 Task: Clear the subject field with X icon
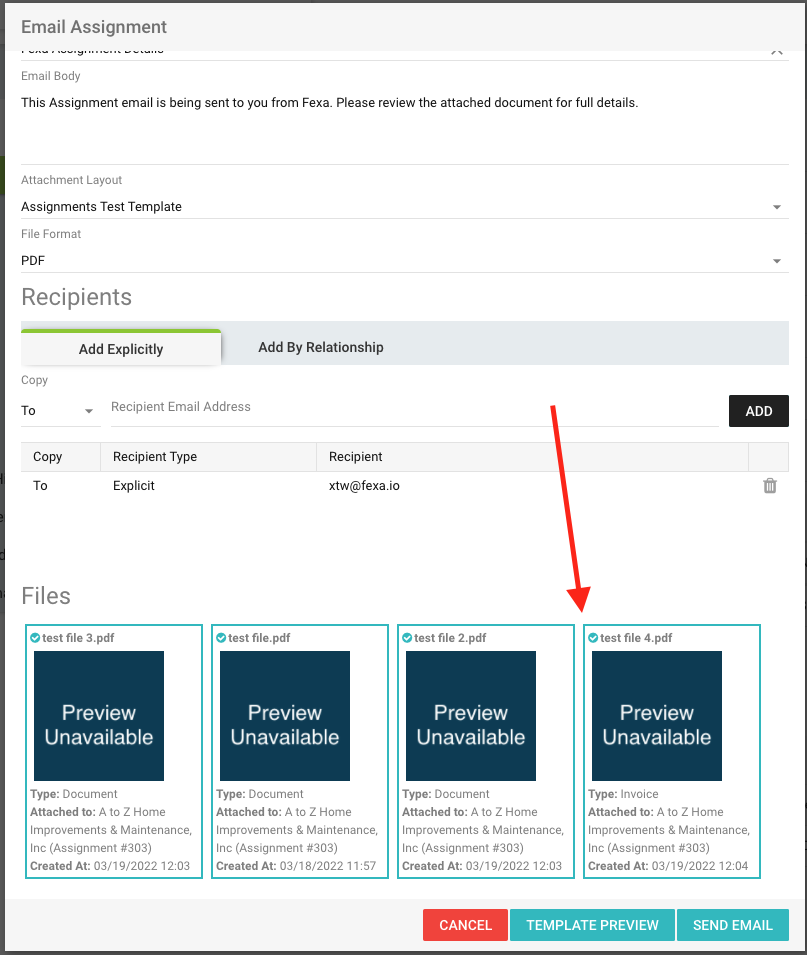(x=776, y=51)
